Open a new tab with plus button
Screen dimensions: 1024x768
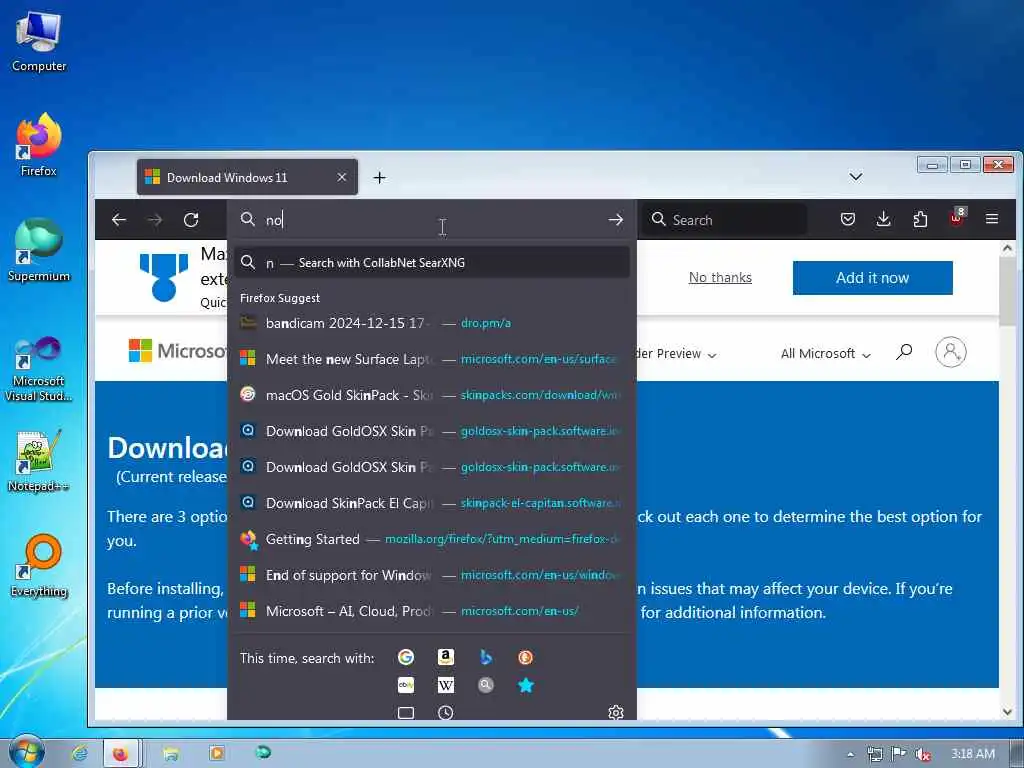click(x=379, y=178)
